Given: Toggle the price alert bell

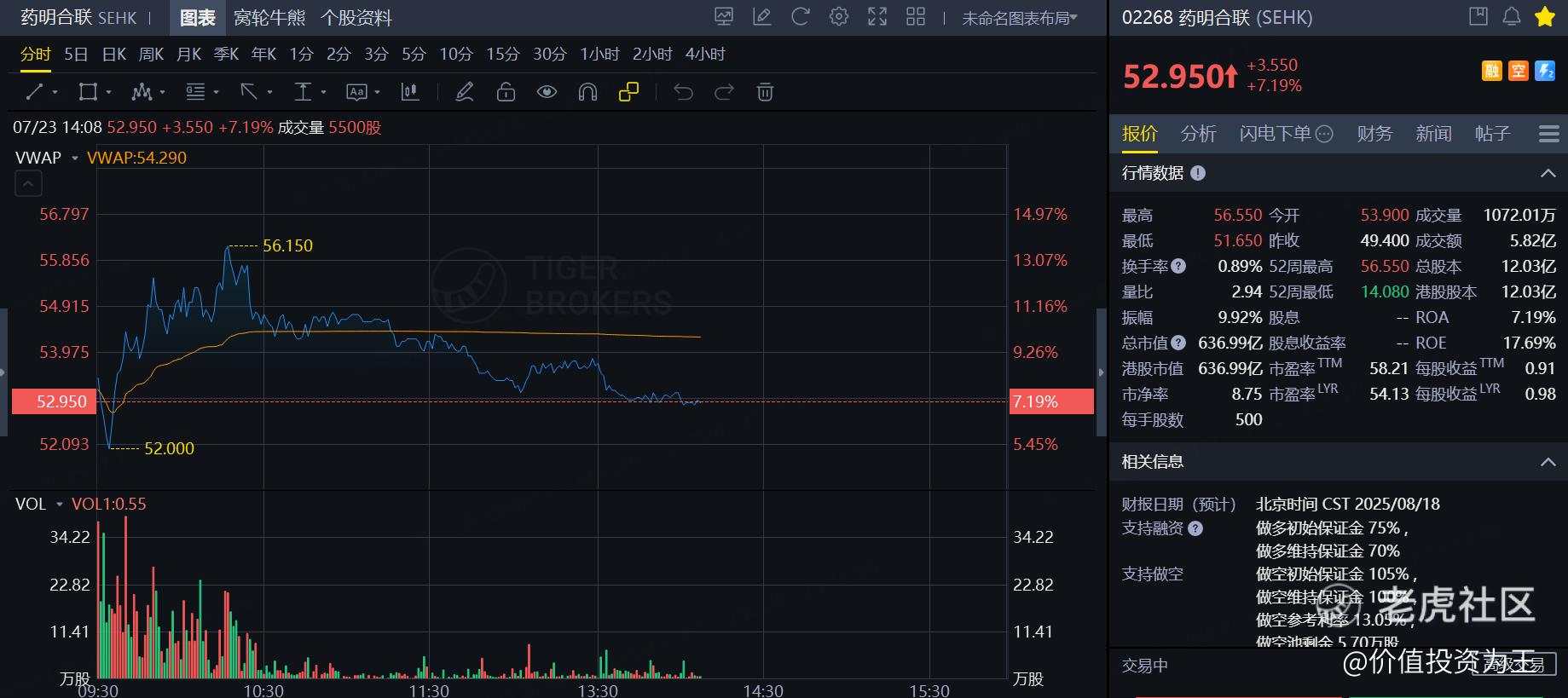Looking at the screenshot, I should (1512, 16).
